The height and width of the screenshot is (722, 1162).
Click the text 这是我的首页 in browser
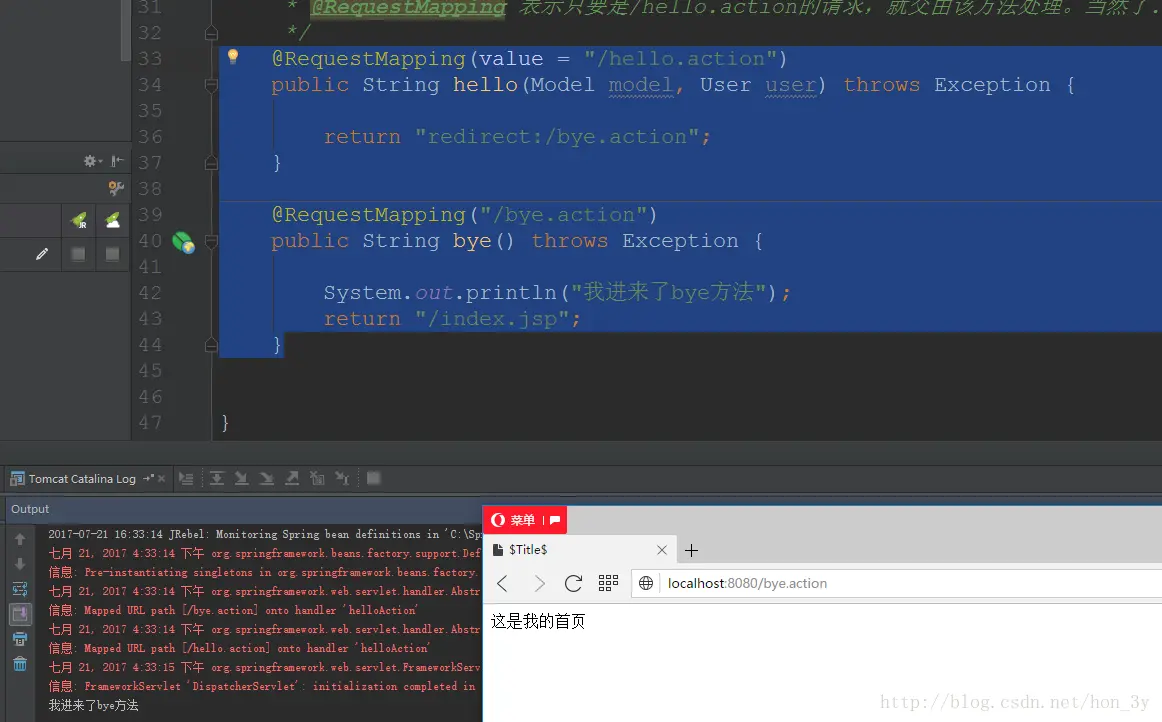(x=538, y=621)
